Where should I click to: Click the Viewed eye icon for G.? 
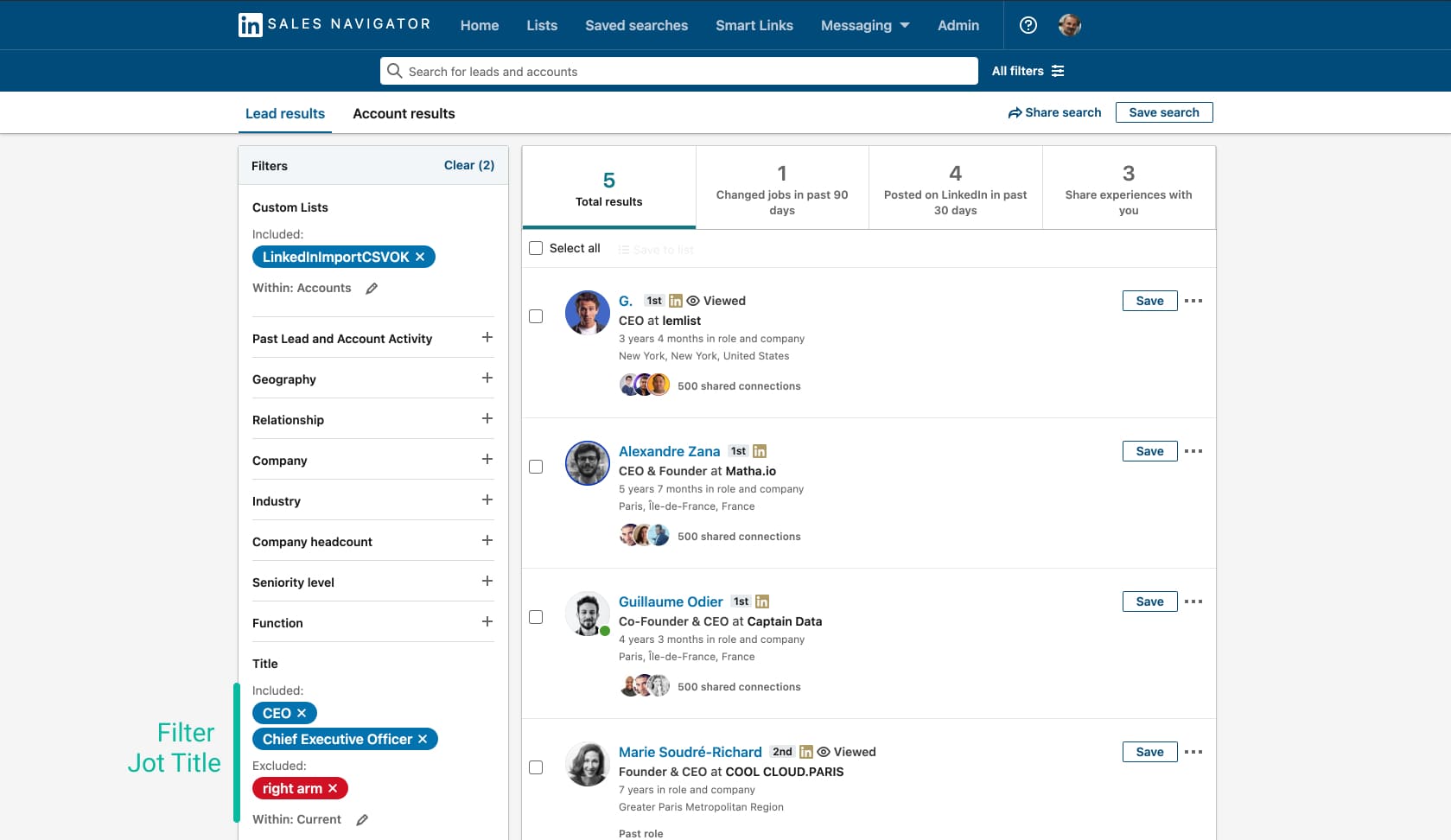[x=693, y=301]
